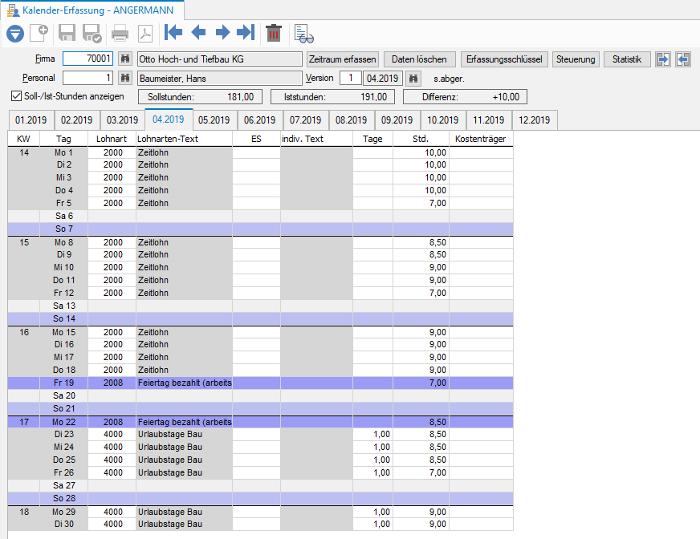This screenshot has height=539, width=700.
Task: Click the Lohnart 4000 for Mo 29
Action: [113, 512]
